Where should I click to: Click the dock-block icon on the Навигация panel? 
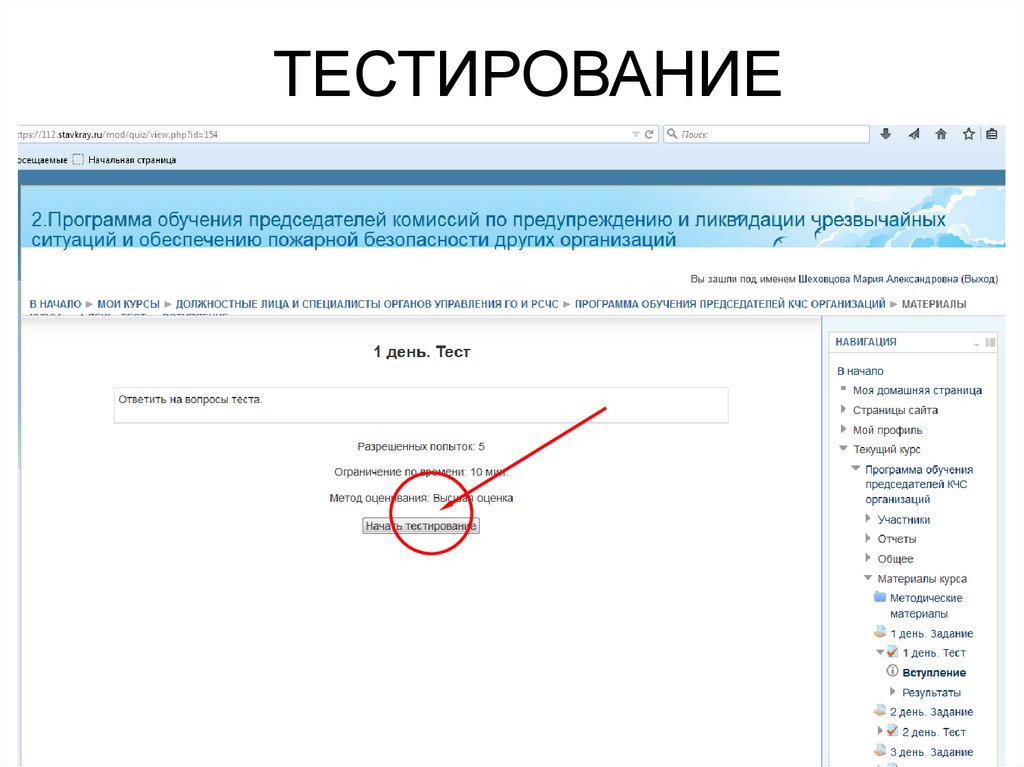(x=989, y=341)
